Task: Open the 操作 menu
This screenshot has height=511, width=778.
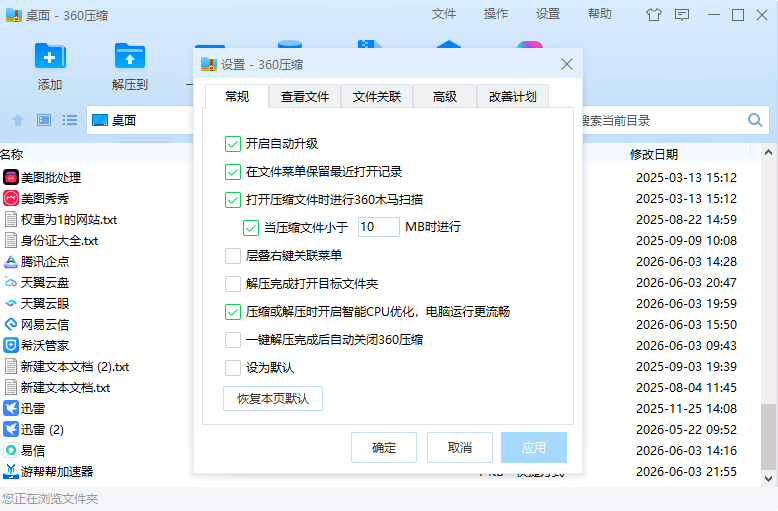Action: (496, 14)
